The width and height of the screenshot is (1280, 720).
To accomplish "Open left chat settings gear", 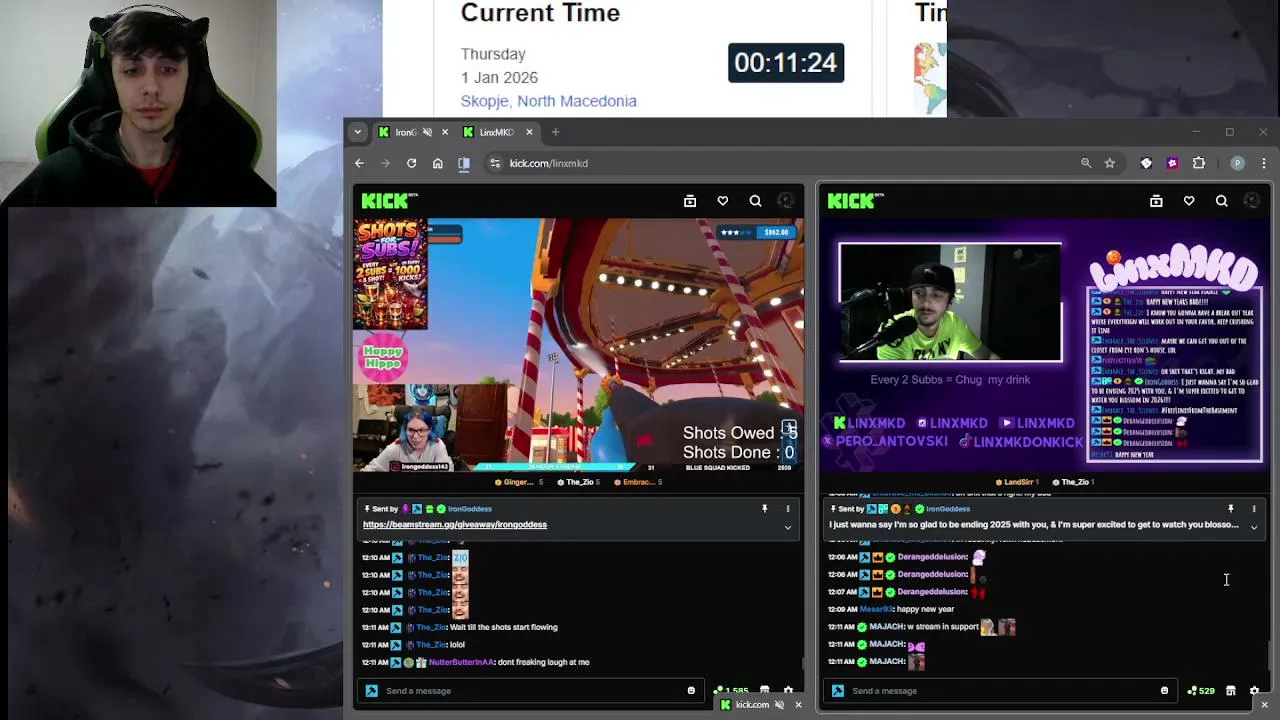I will coord(788,690).
